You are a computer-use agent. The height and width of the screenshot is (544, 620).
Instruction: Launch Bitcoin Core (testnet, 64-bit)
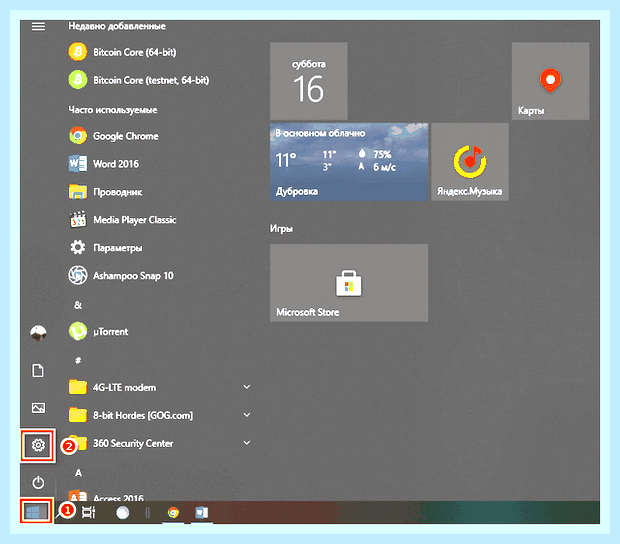coord(139,80)
